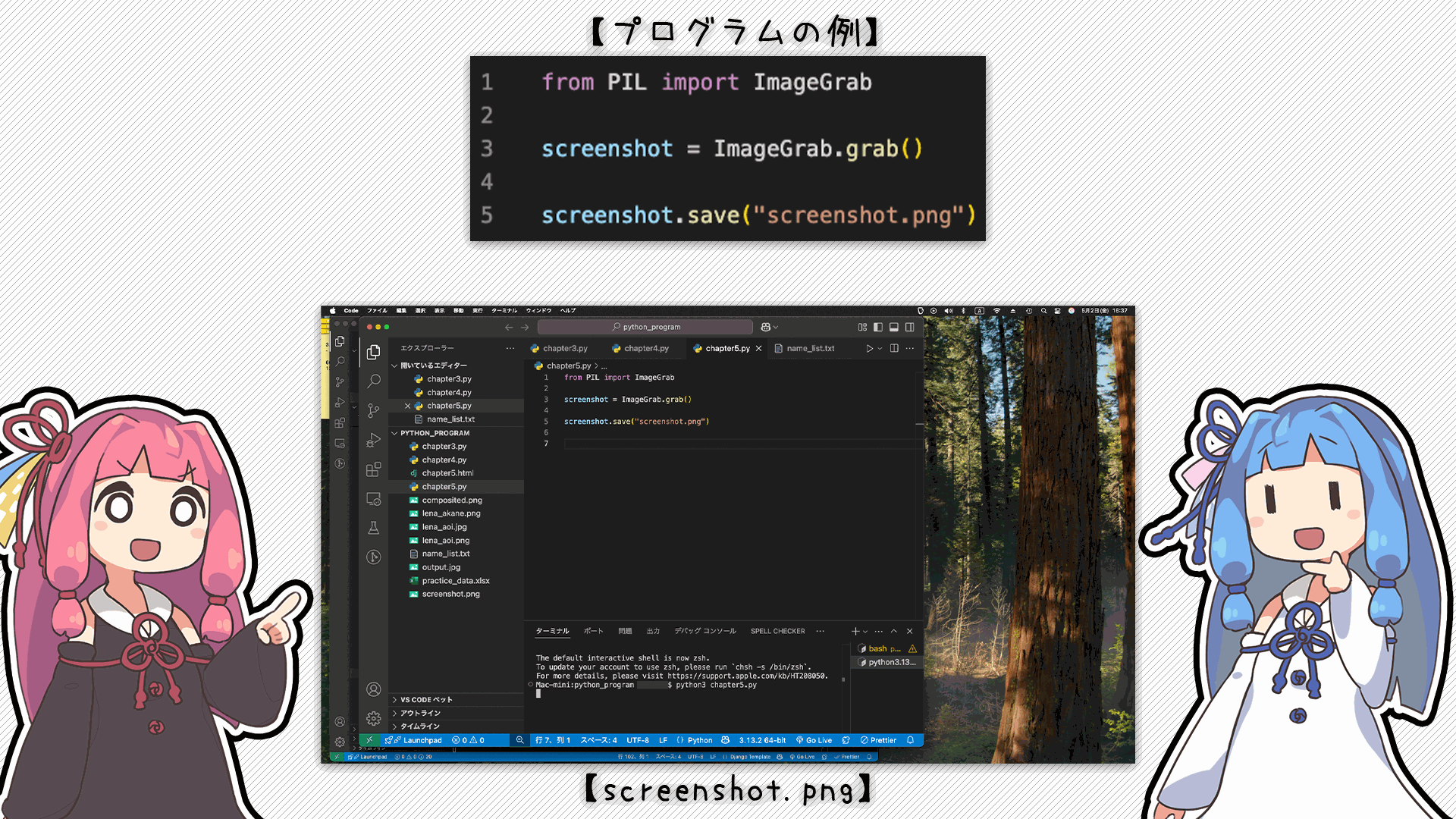The width and height of the screenshot is (1456, 819).
Task: Open Run and Debug view in front window
Action: (x=373, y=440)
